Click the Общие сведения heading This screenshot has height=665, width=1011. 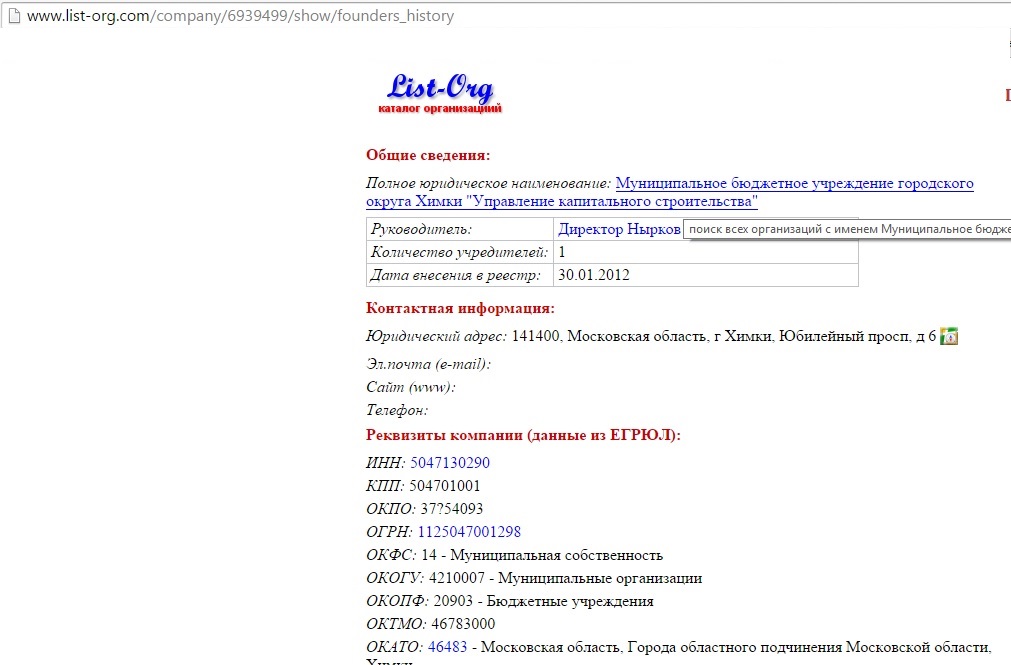[428, 155]
